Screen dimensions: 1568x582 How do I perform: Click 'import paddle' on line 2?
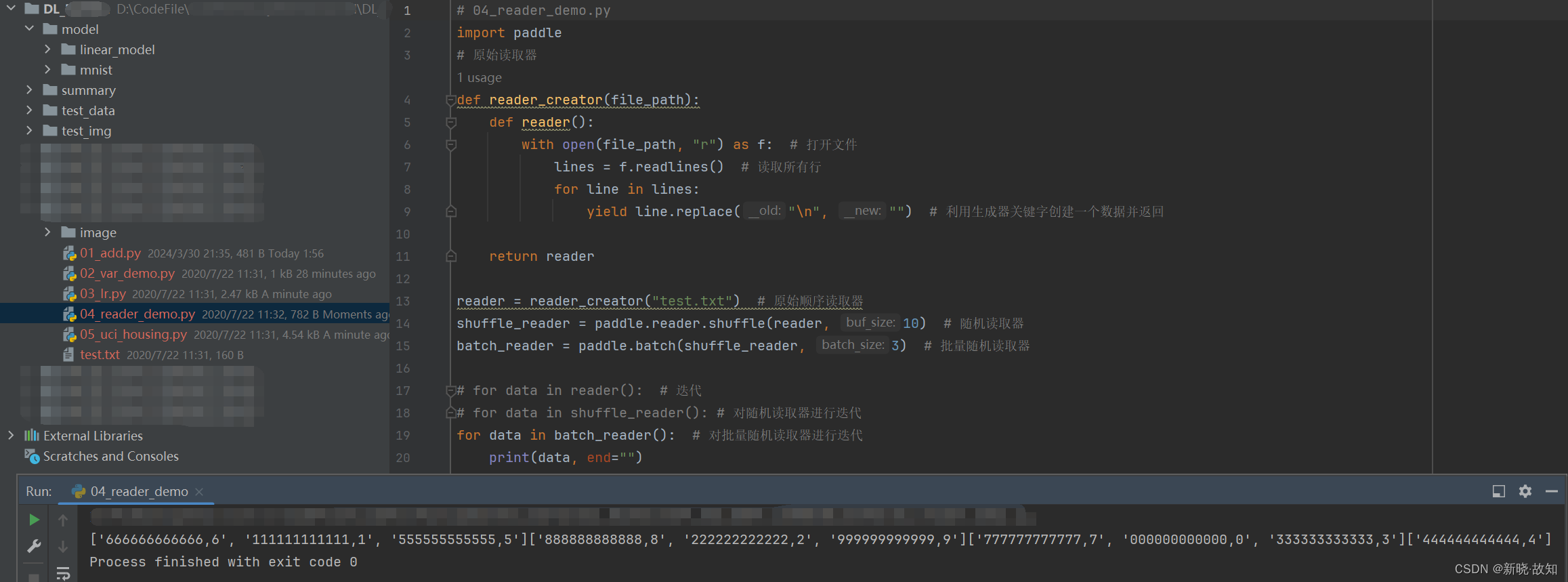click(509, 33)
